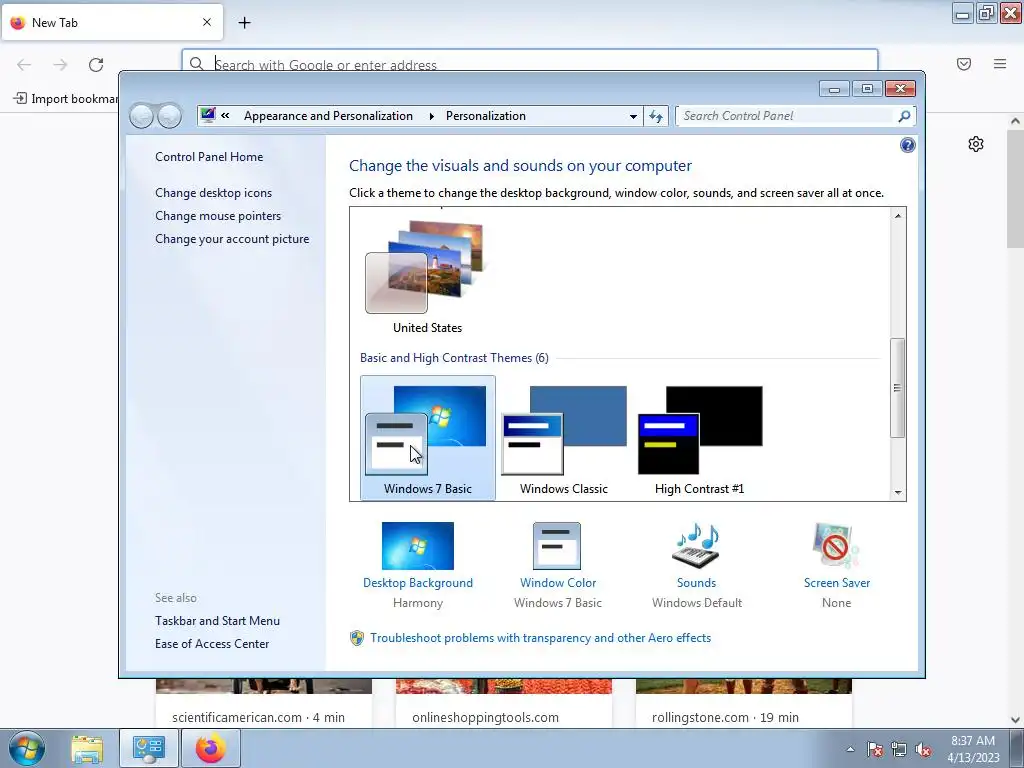Click the Personalization icon in address bar
Viewport: 1024px width, 768px height.
[x=208, y=116]
